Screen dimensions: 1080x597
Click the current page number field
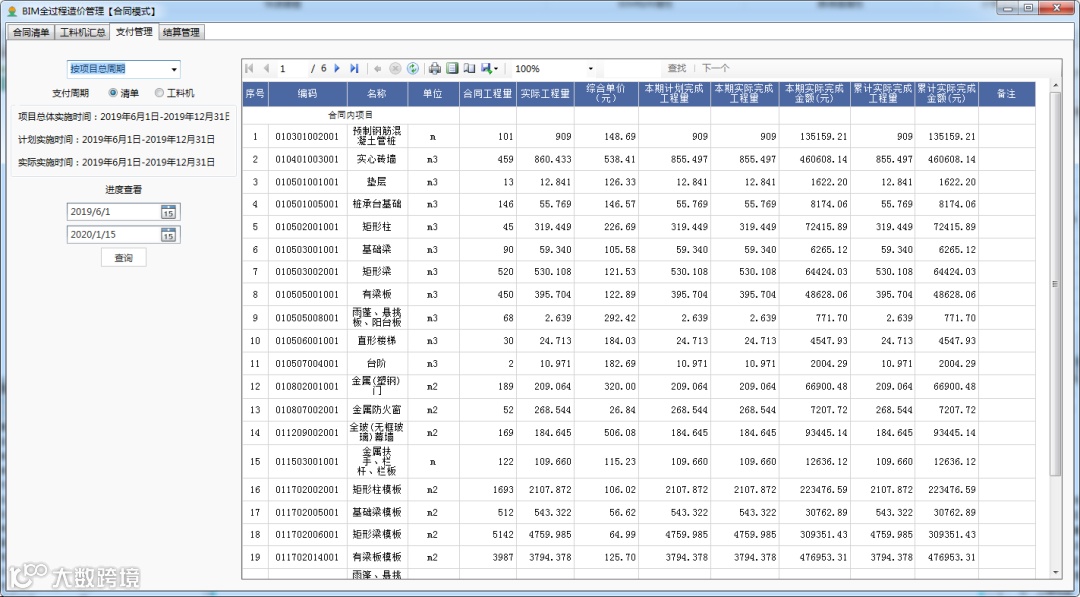(x=292, y=69)
